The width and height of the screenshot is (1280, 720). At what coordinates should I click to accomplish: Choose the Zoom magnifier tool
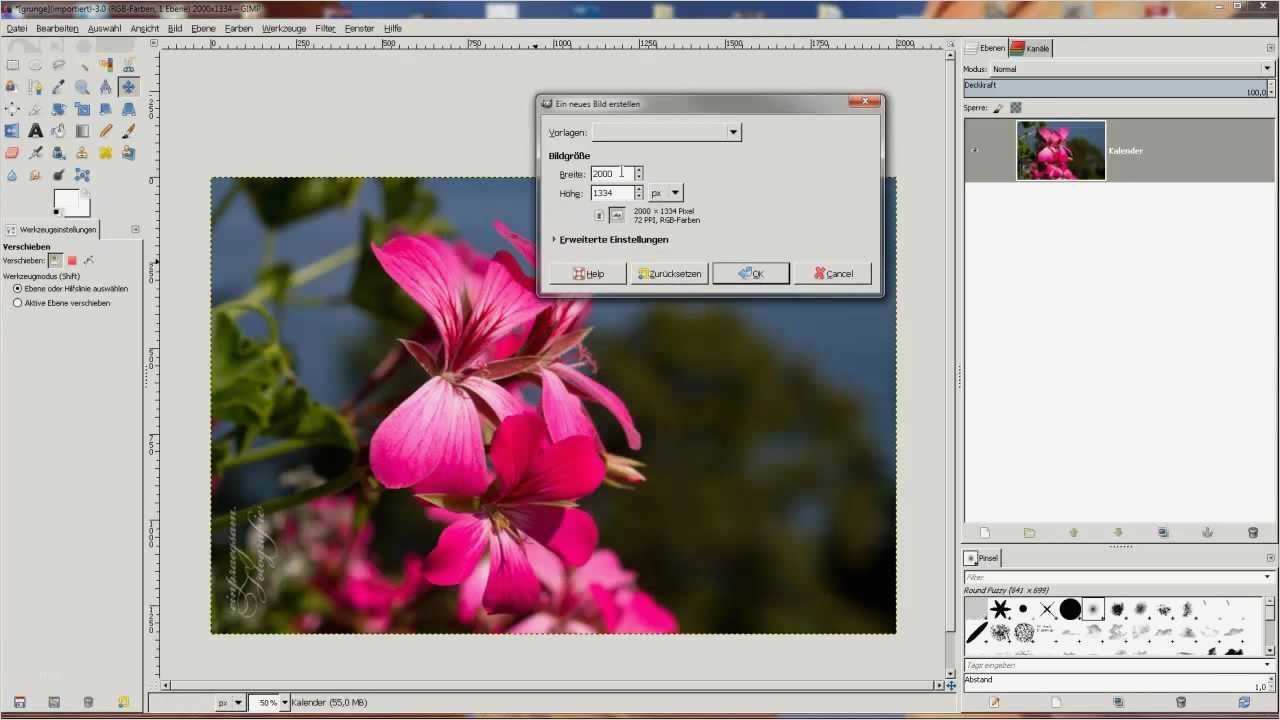click(81, 87)
